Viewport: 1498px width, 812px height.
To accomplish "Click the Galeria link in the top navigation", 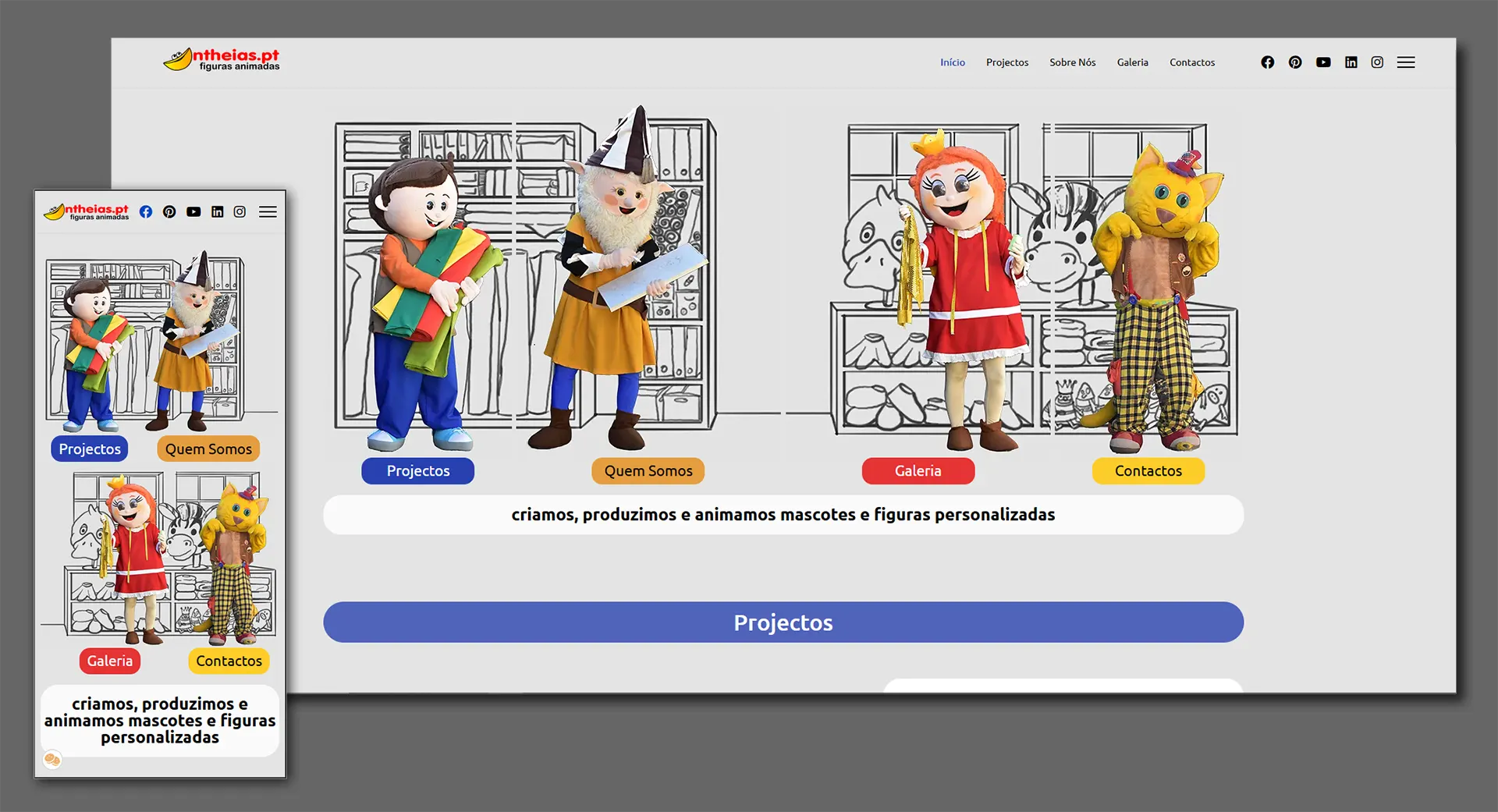I will (x=1133, y=62).
